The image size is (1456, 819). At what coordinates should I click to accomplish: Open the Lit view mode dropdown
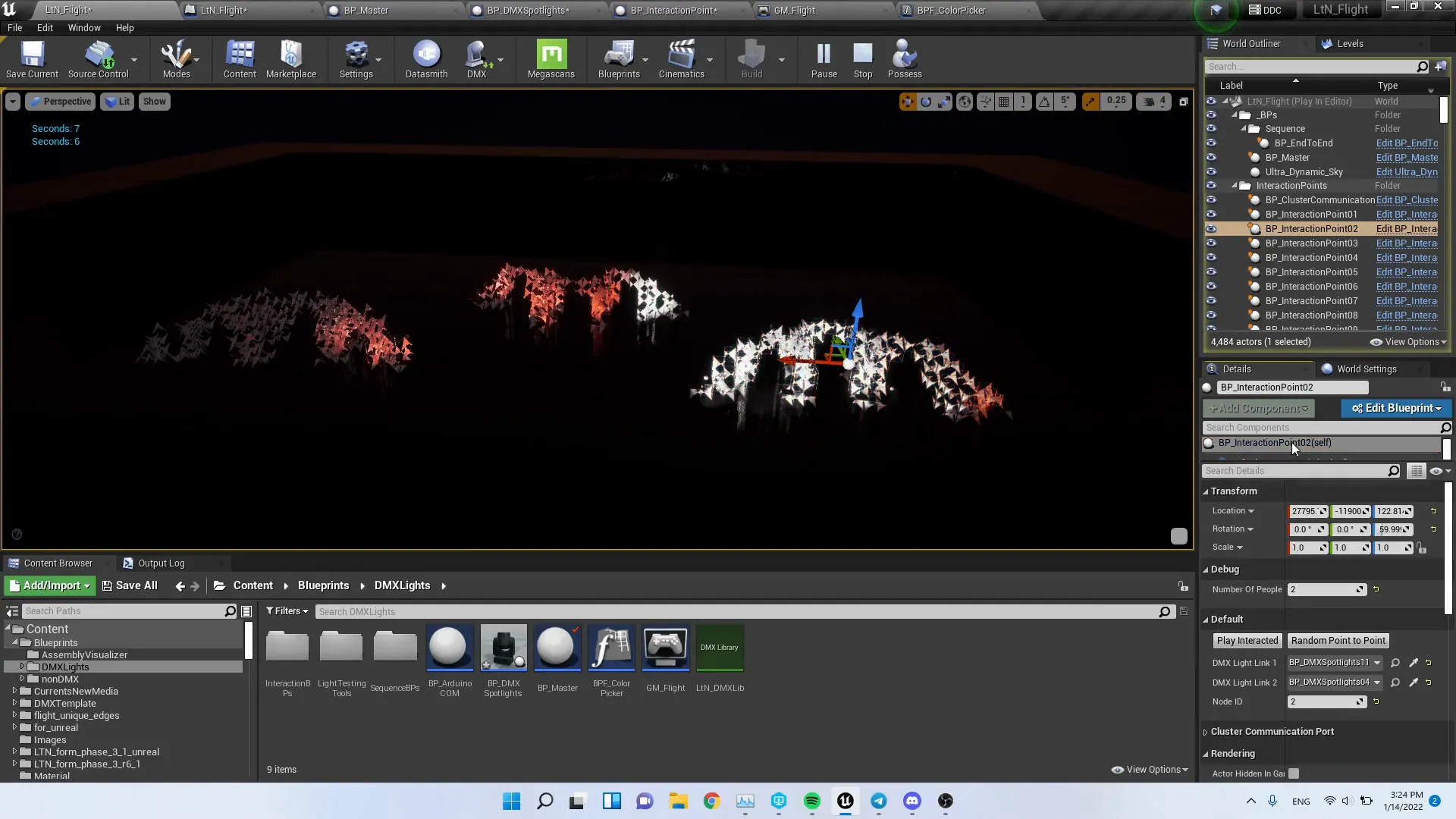pos(118,102)
